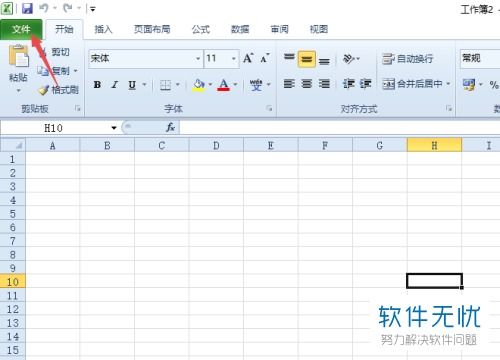Switch to the 审阅 tab
The image size is (500, 360).
279,29
